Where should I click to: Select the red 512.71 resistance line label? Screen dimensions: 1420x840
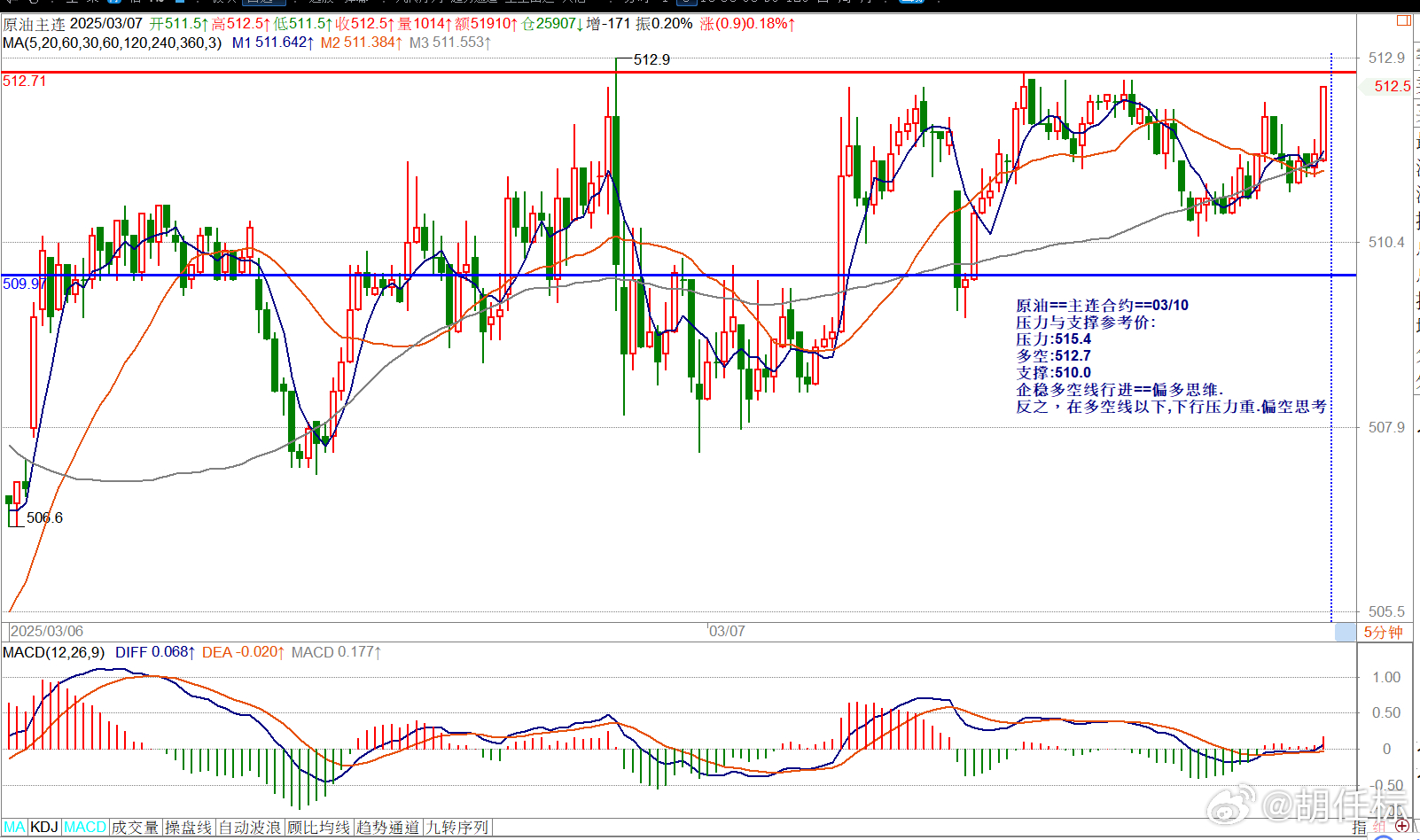pyautogui.click(x=25, y=81)
